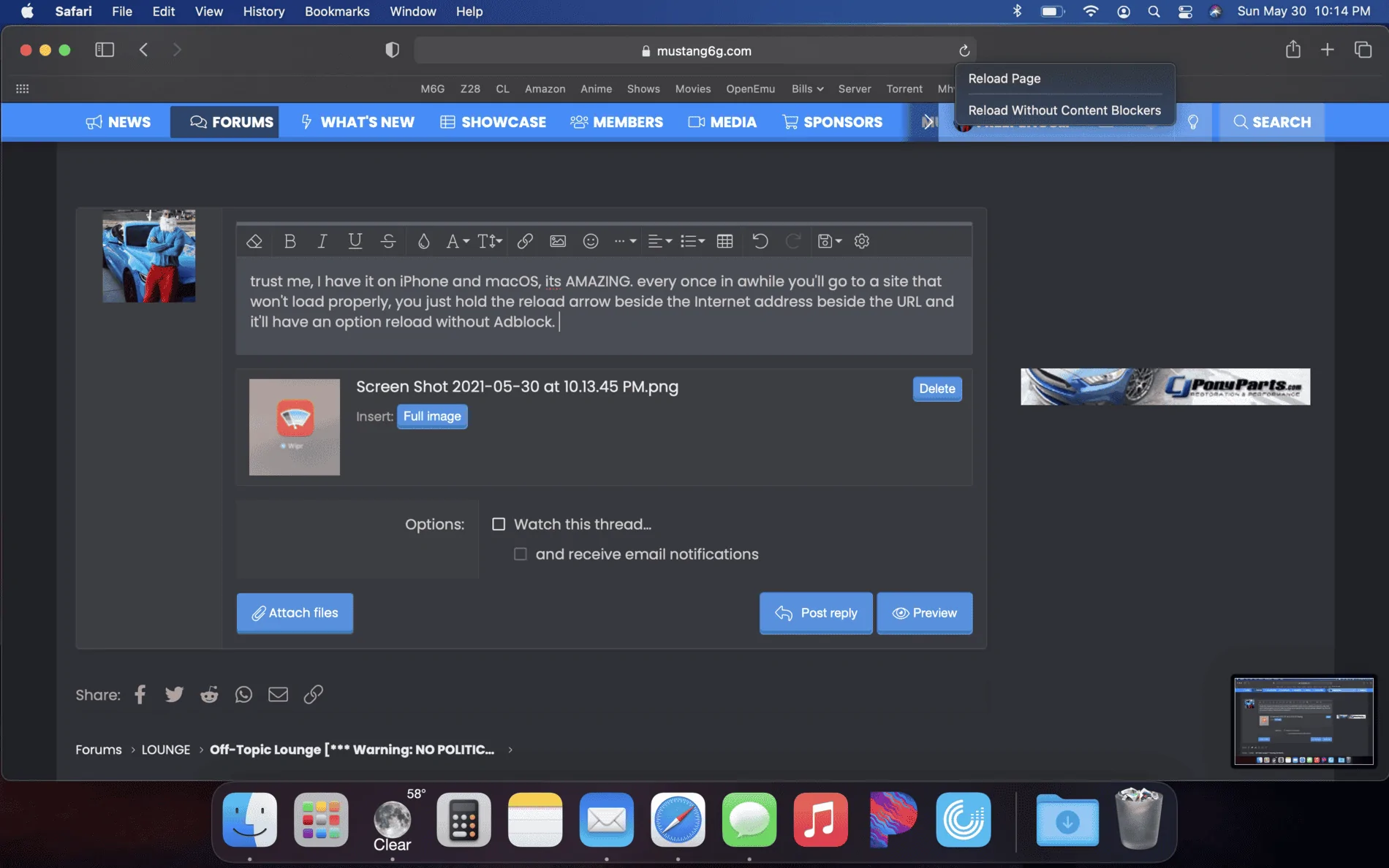Insert attachment as Full image

(432, 416)
